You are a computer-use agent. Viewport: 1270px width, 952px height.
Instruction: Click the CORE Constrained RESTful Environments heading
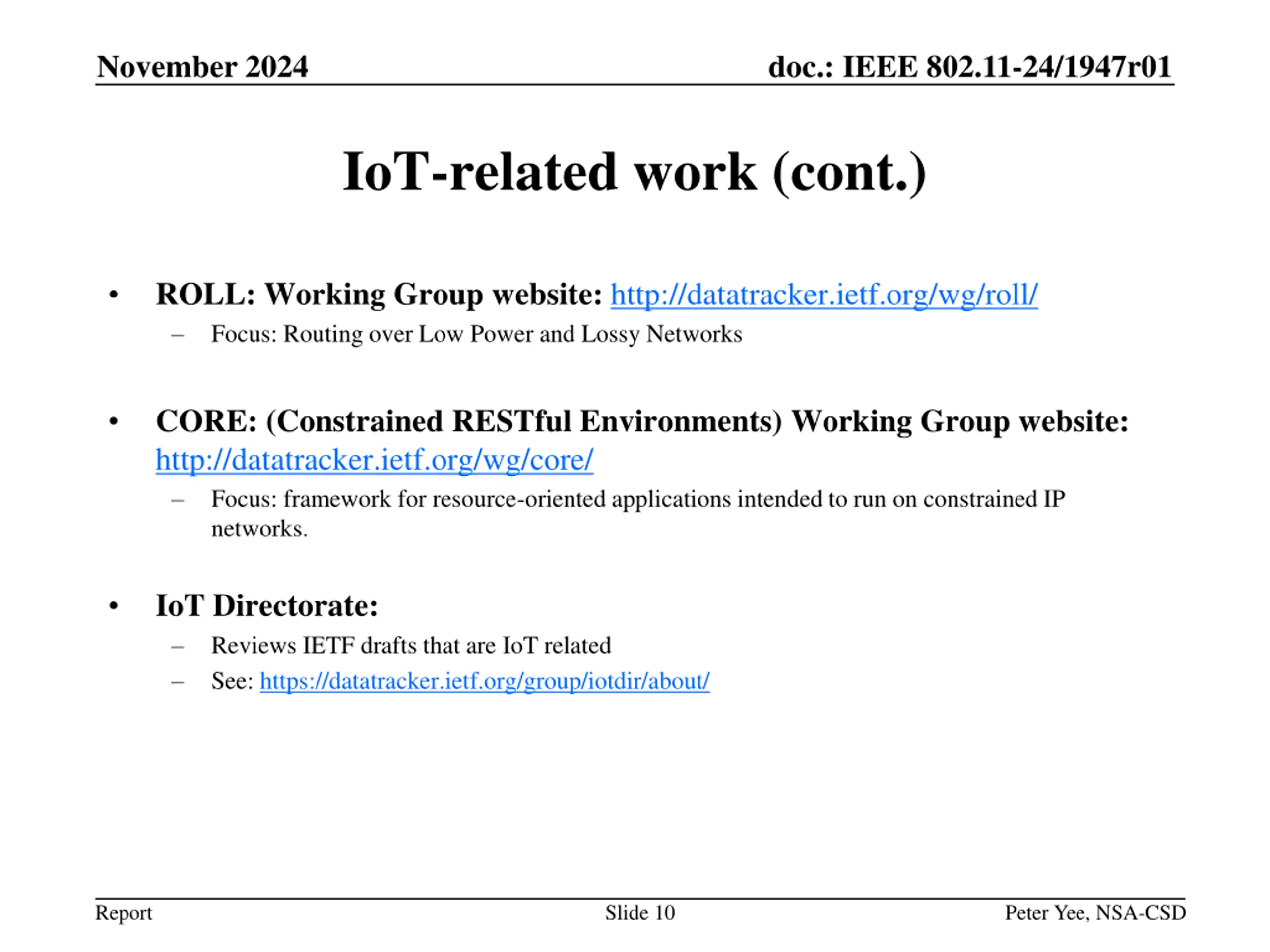[641, 421]
